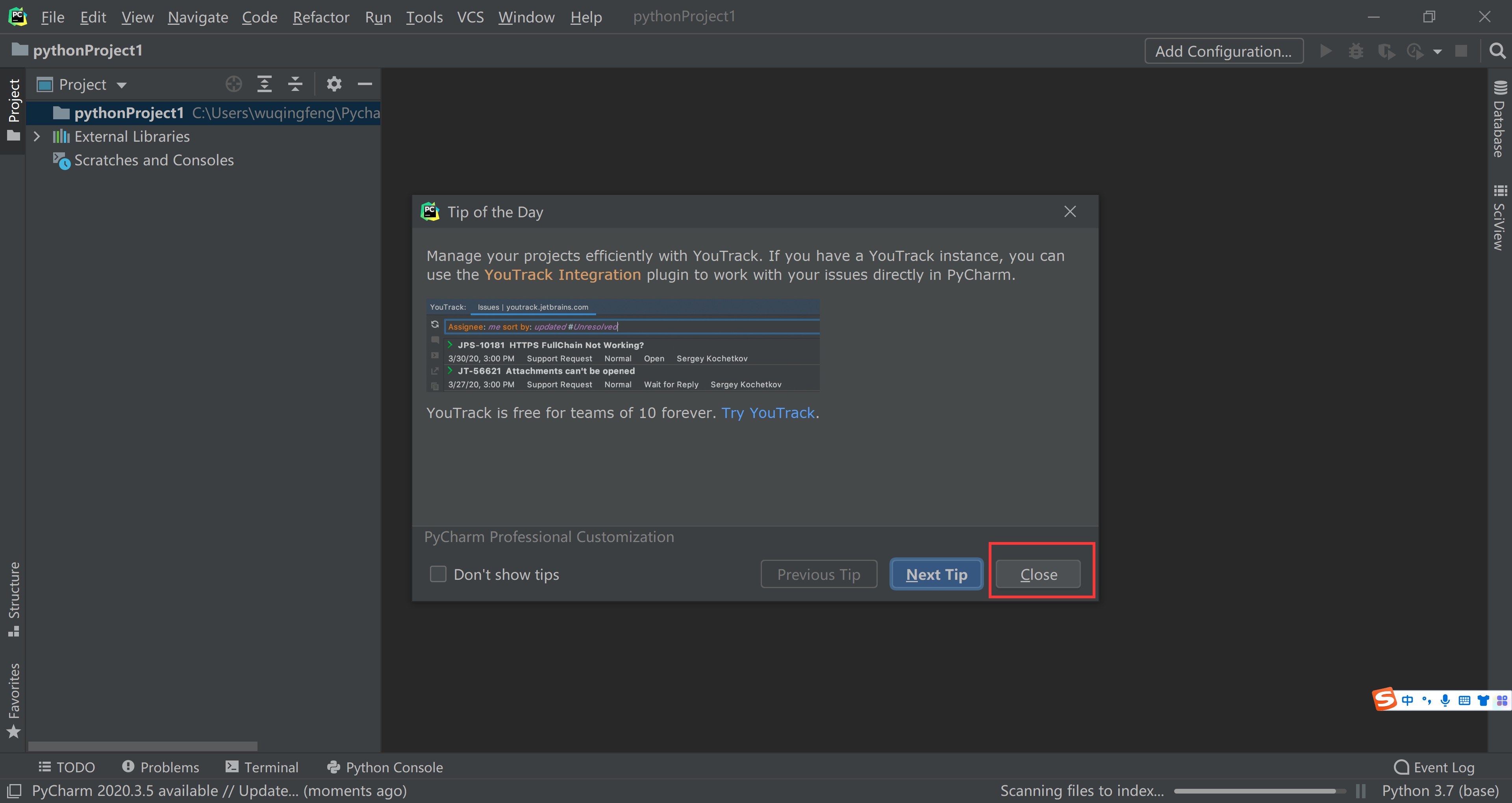The width and height of the screenshot is (1512, 803).
Task: Follow the Try YouTrack link
Action: tap(768, 413)
